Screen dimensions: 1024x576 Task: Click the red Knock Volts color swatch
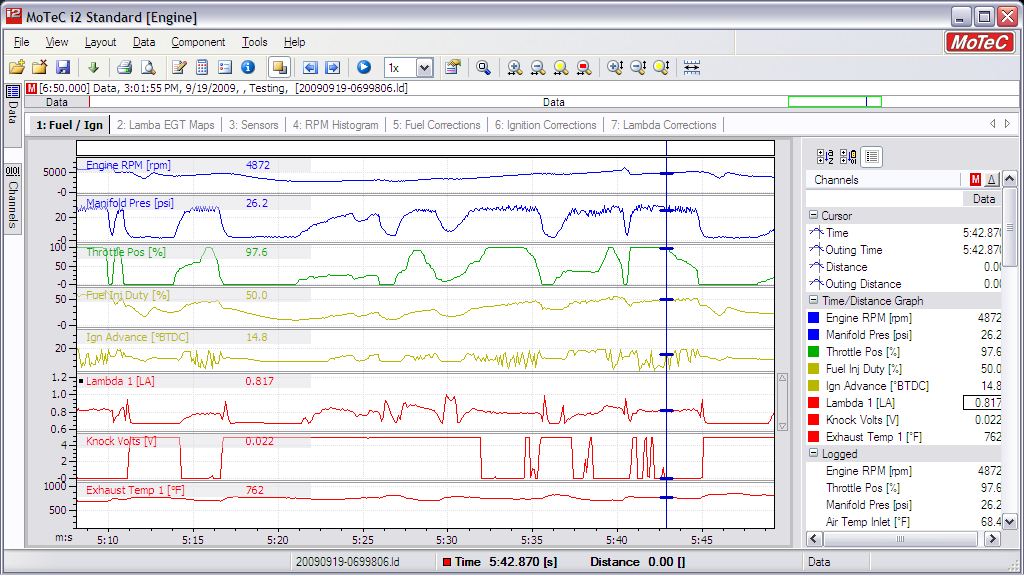[814, 419]
